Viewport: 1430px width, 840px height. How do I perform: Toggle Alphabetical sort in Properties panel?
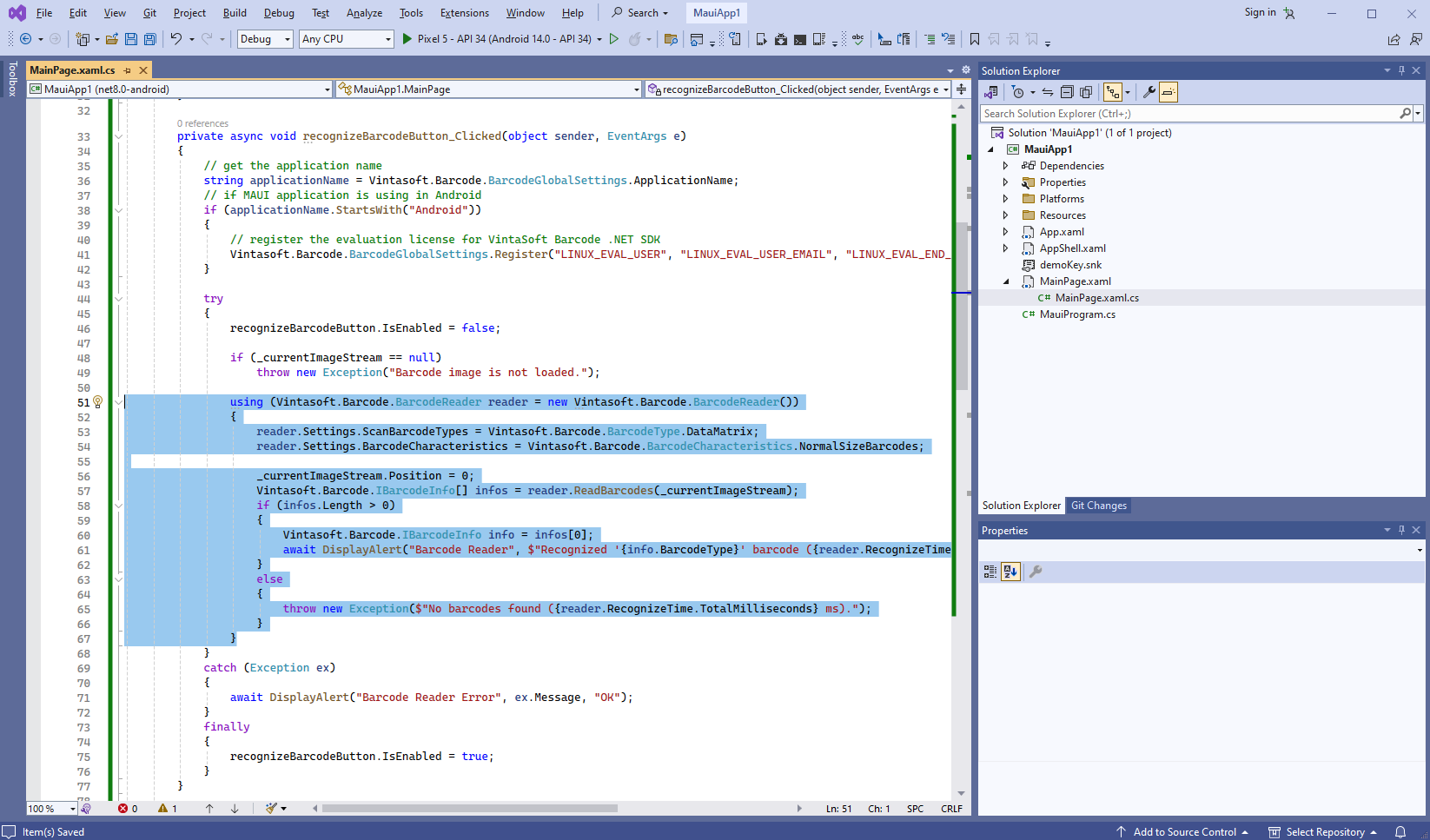1010,572
